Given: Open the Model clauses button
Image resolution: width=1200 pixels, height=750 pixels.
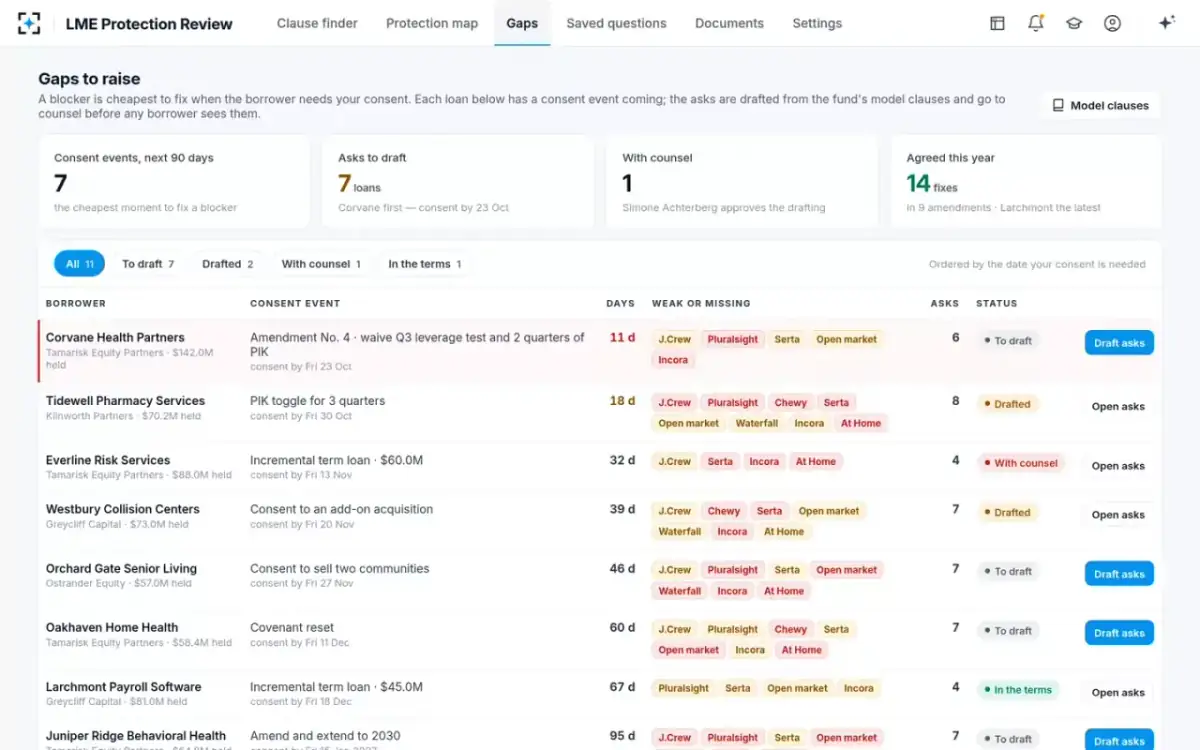Looking at the screenshot, I should [1101, 105].
